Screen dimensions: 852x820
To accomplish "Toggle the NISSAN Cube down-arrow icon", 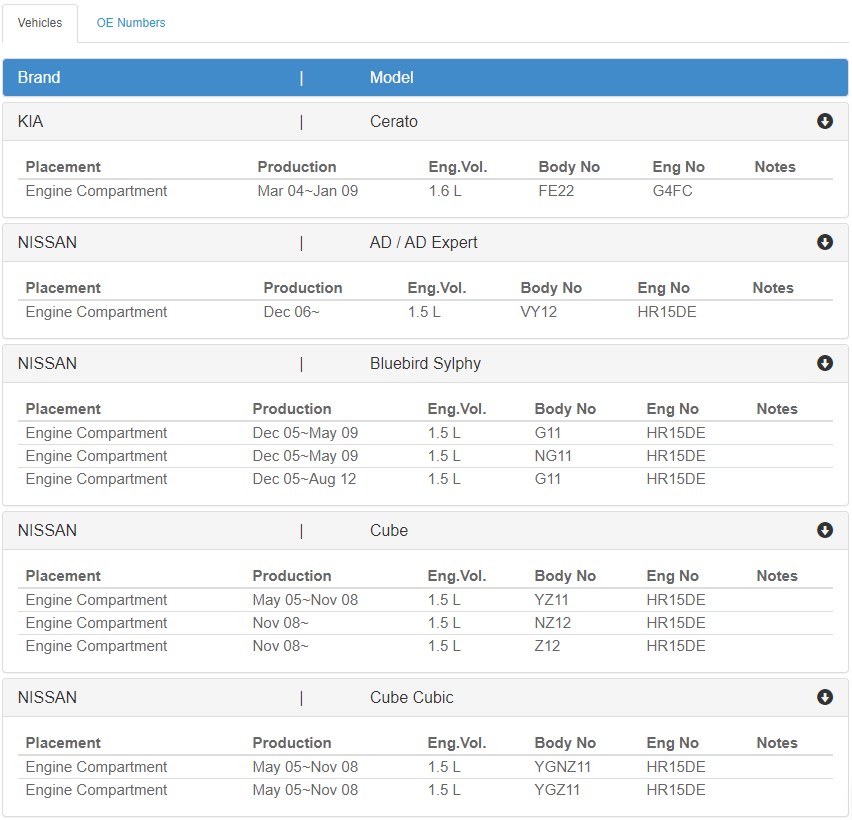I will point(825,530).
